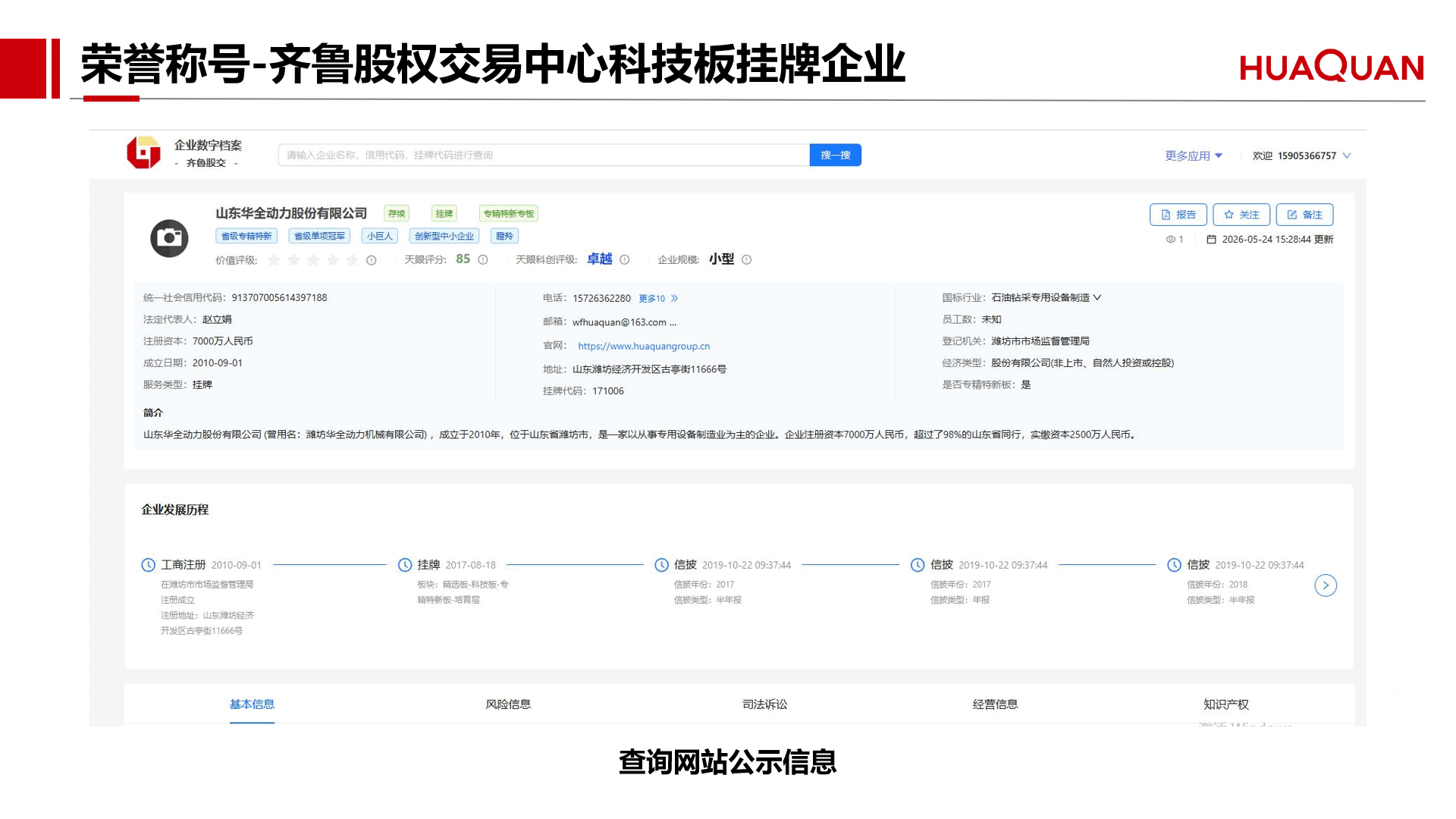Click the 省级单项冠军 label
Screen dimensions: 1456x819
coord(319,236)
